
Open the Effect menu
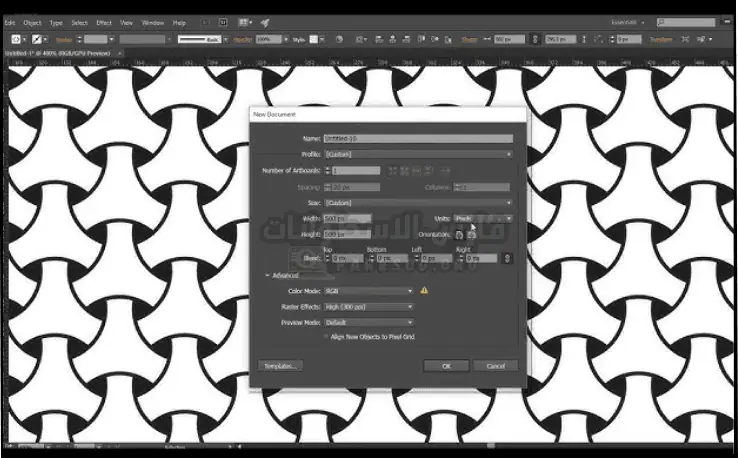(x=104, y=21)
